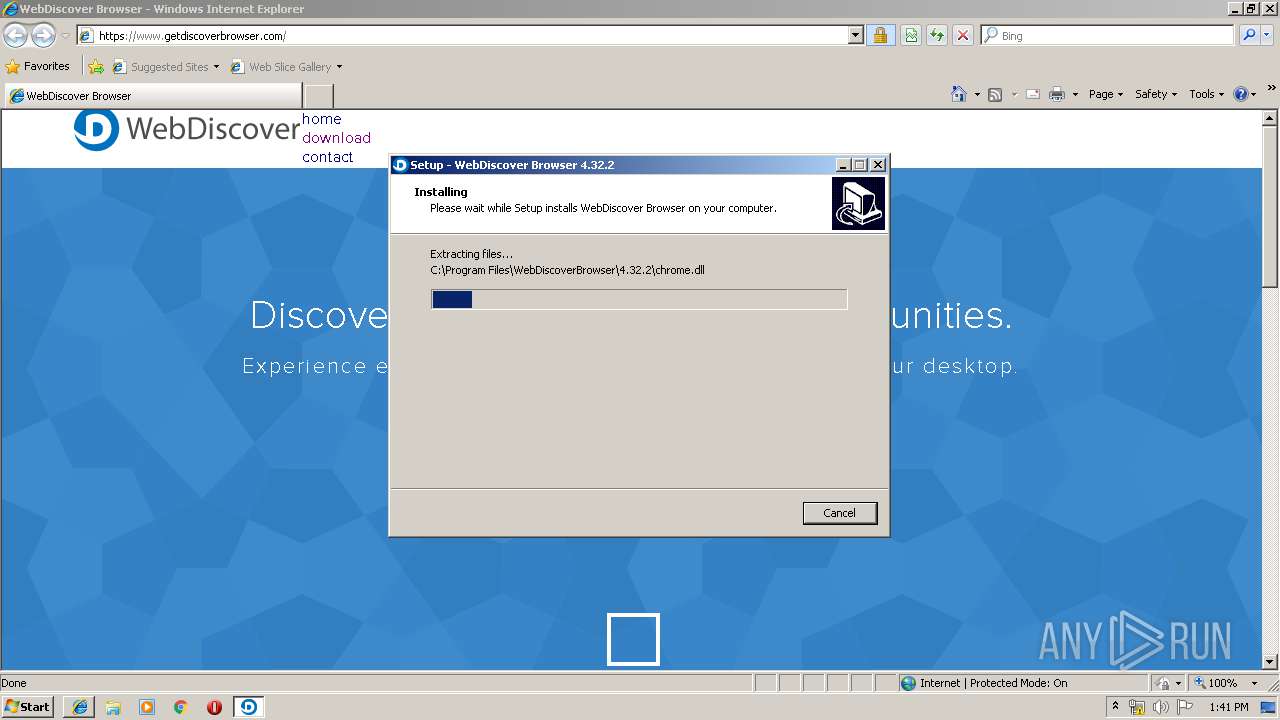Click the Refresh page icon
Screen dimensions: 1280x720
937,36
